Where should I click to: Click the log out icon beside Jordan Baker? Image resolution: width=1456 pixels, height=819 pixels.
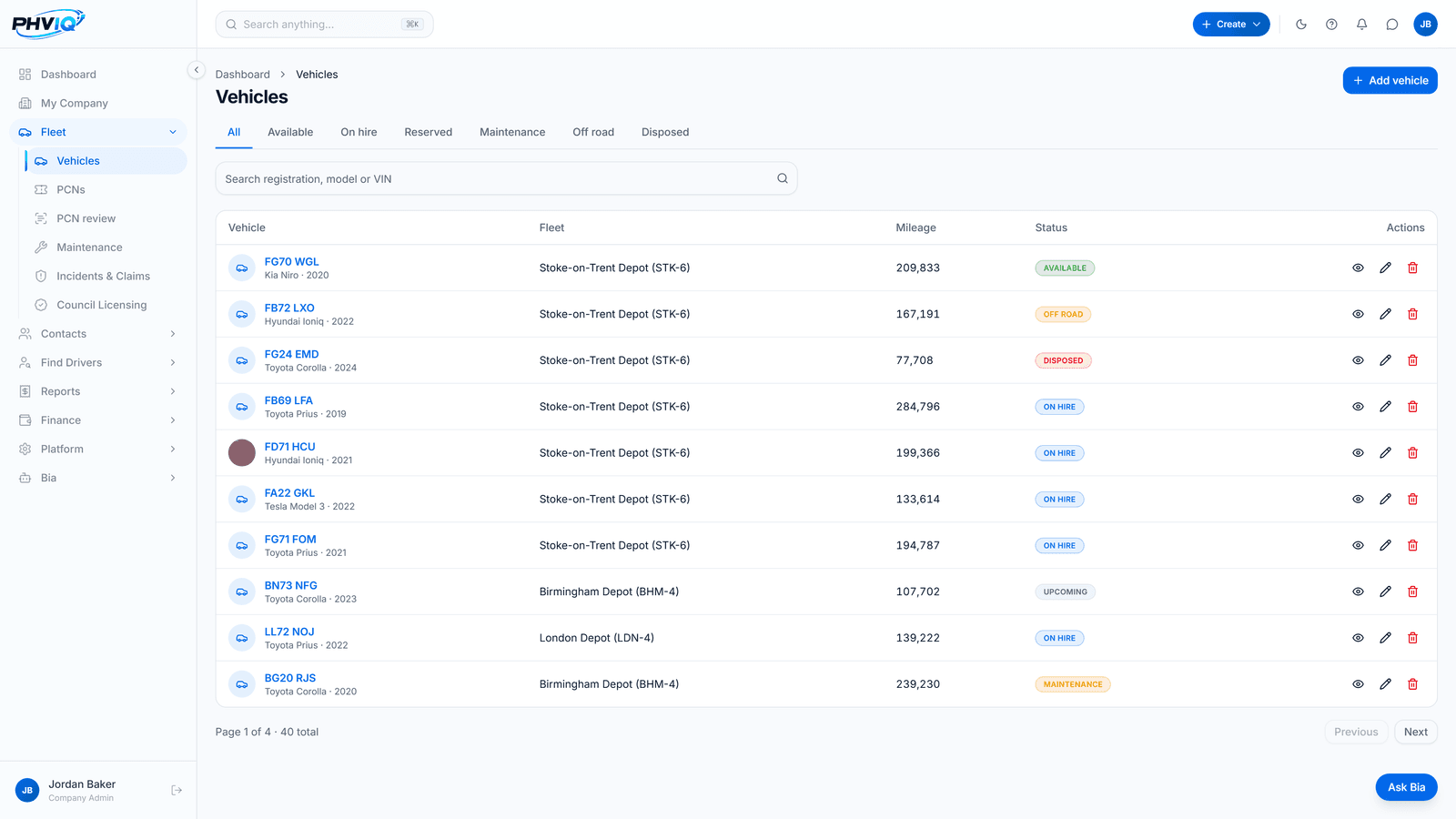[177, 790]
